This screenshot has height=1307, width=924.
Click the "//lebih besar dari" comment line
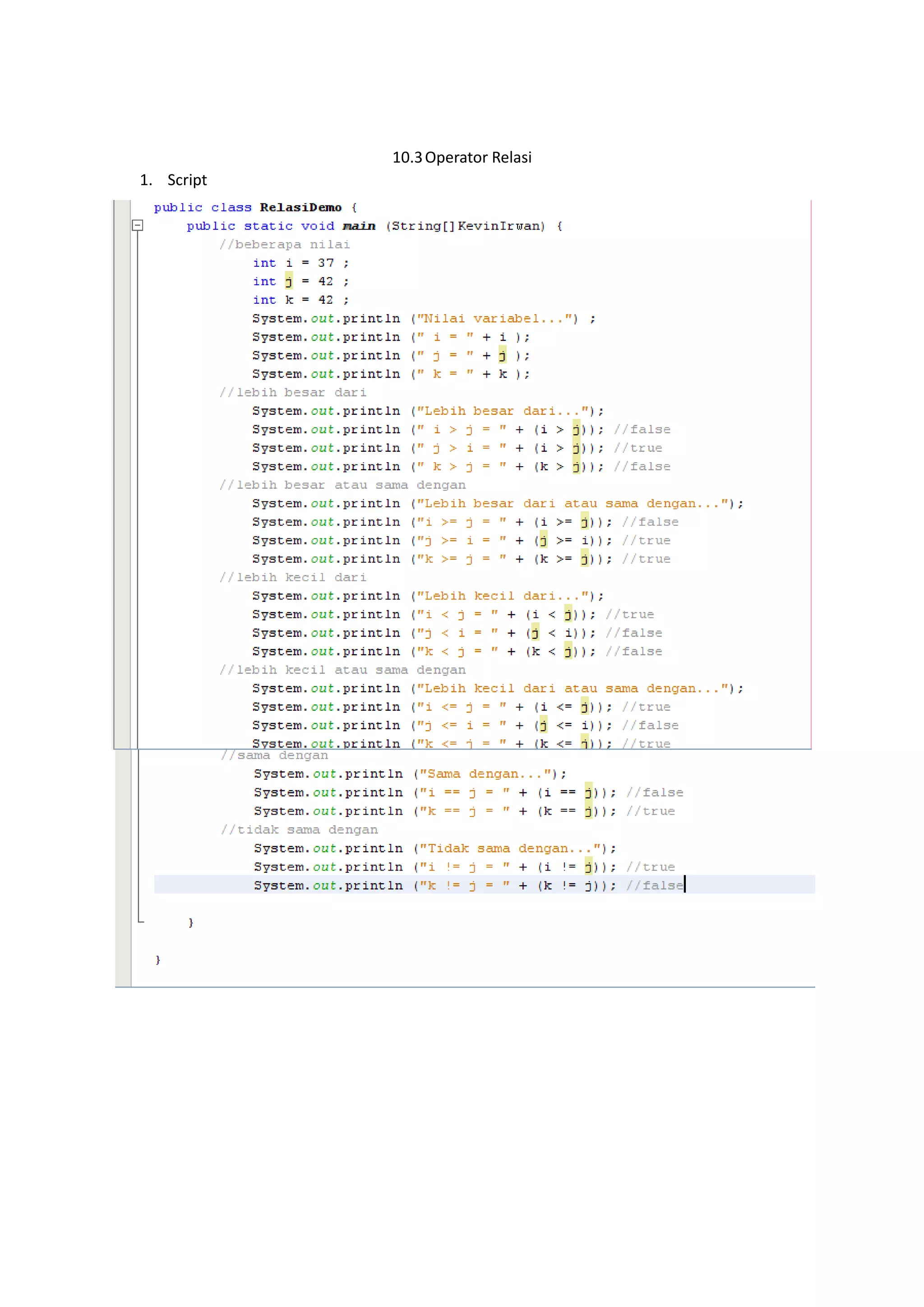[x=293, y=393]
